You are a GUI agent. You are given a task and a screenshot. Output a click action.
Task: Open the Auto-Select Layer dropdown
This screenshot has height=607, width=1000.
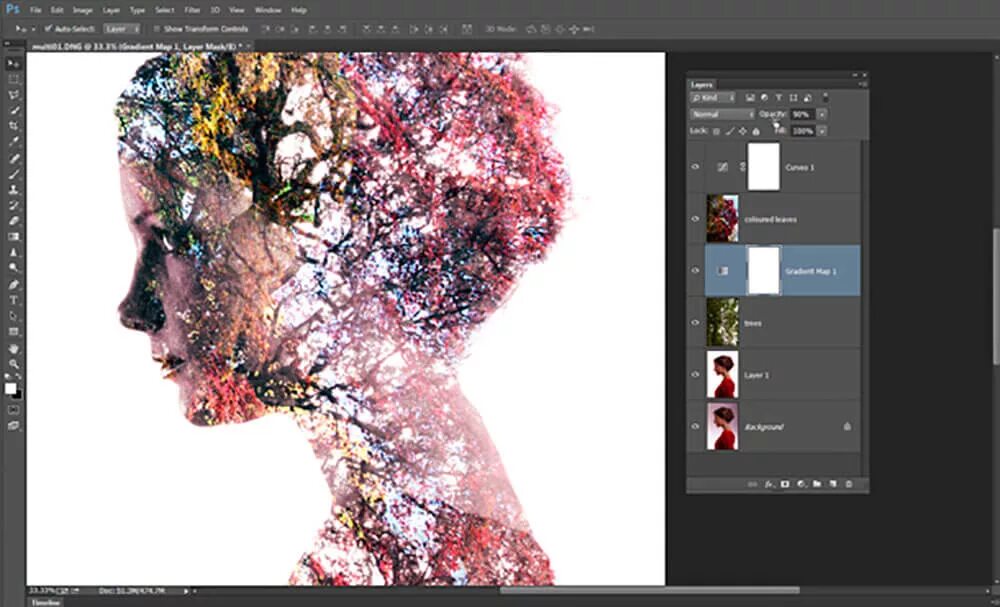coord(122,29)
